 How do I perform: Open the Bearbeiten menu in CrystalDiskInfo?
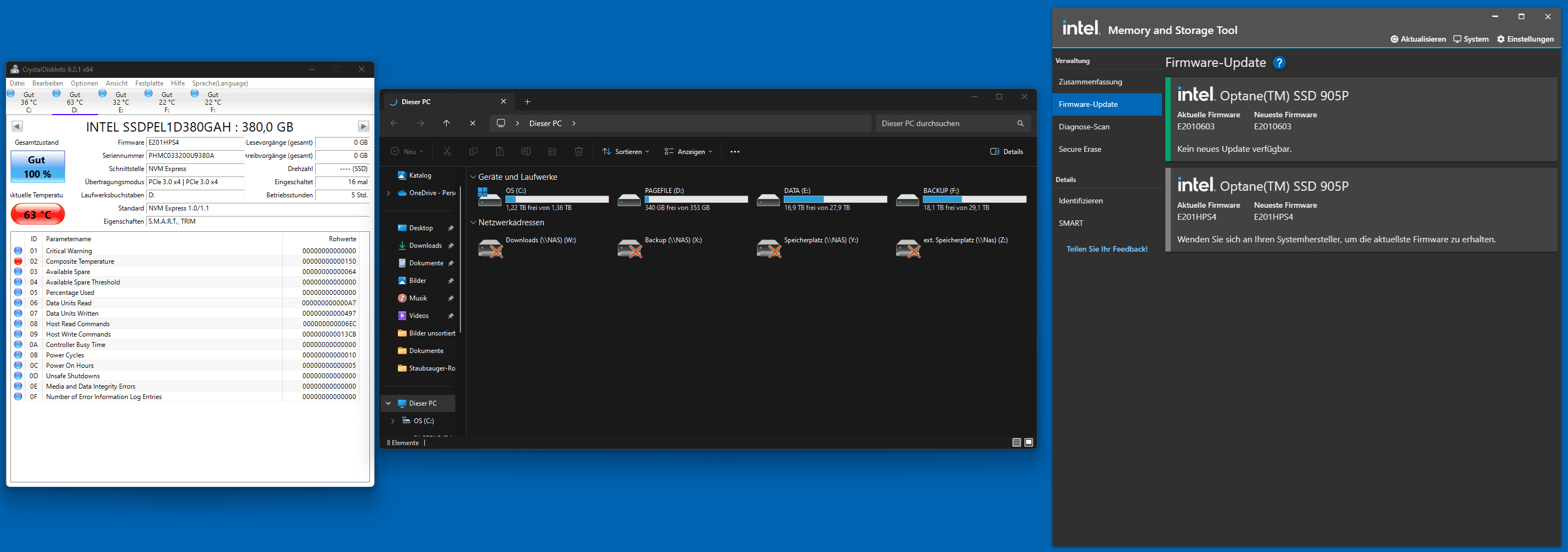(48, 83)
